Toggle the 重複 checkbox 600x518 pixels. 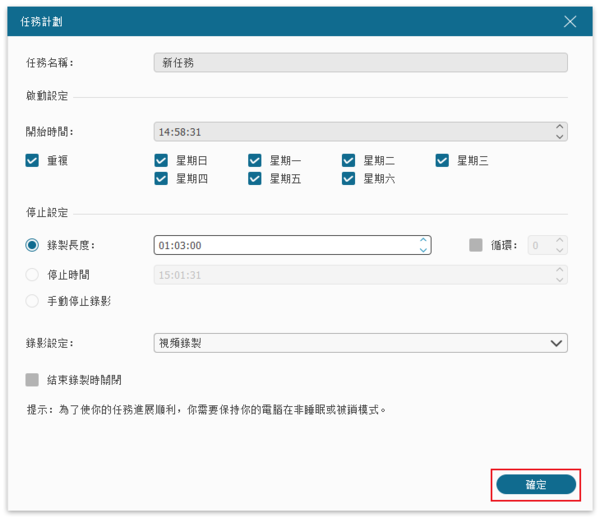coord(33,160)
